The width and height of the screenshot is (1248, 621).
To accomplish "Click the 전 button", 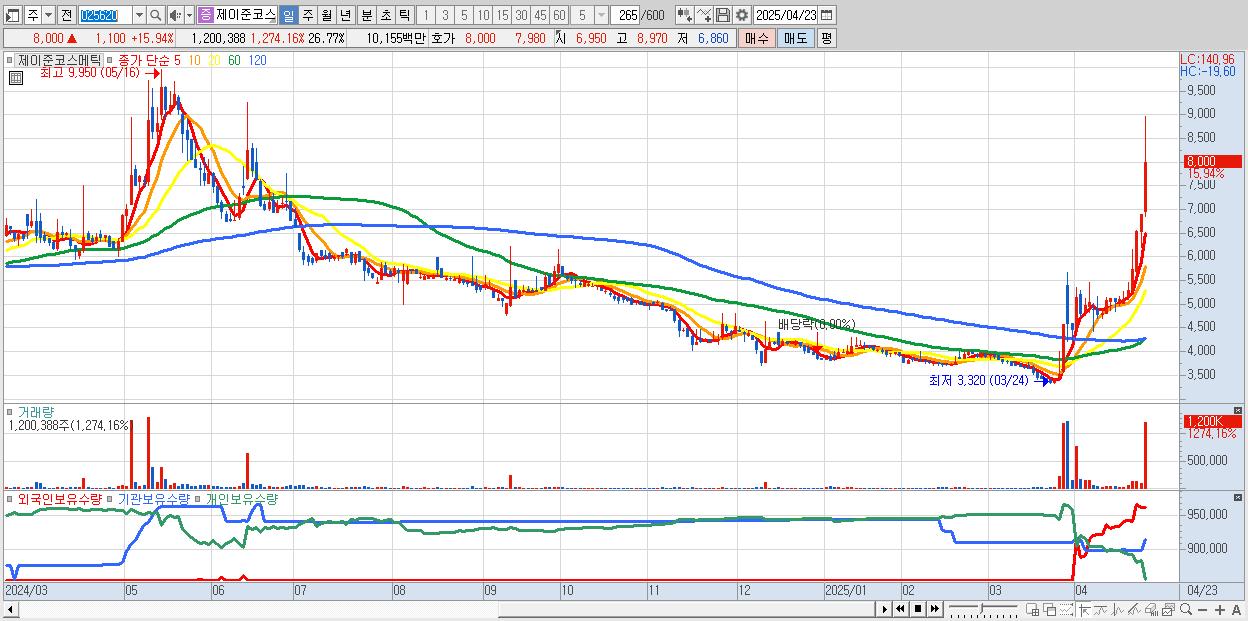I will coord(66,15).
